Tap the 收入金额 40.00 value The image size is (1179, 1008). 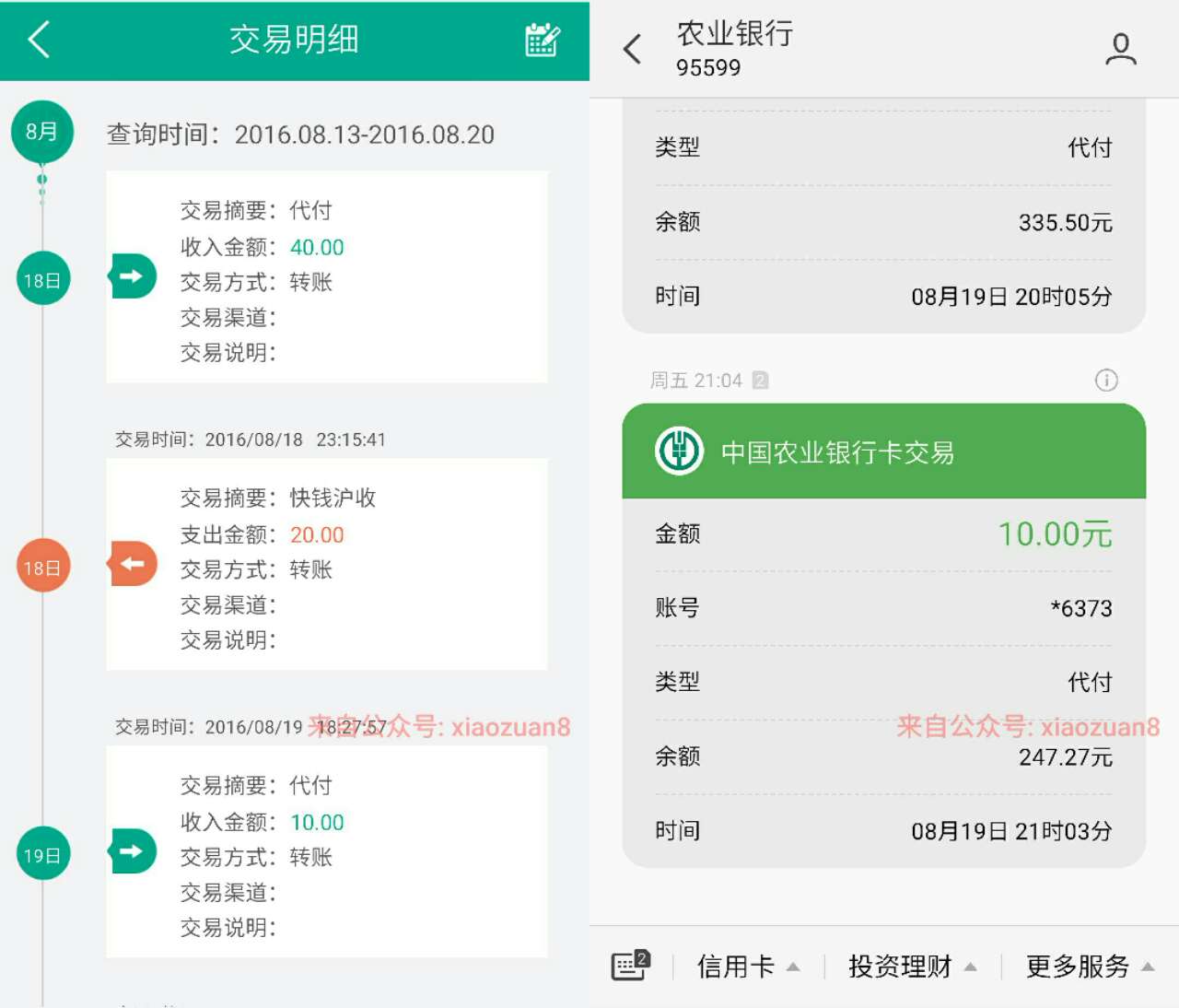click(317, 247)
